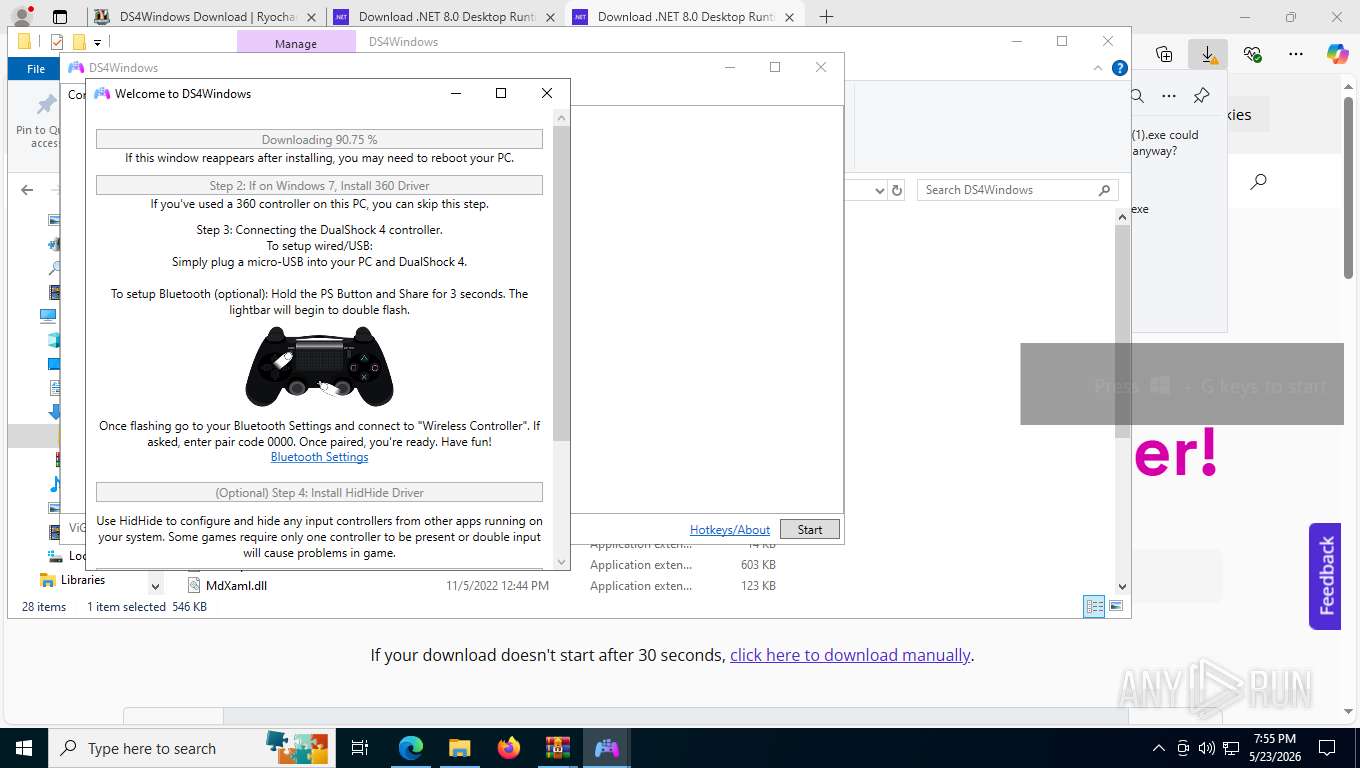Expand the File Explorer address bar history dropdown
This screenshot has height=768, width=1360.
(879, 190)
